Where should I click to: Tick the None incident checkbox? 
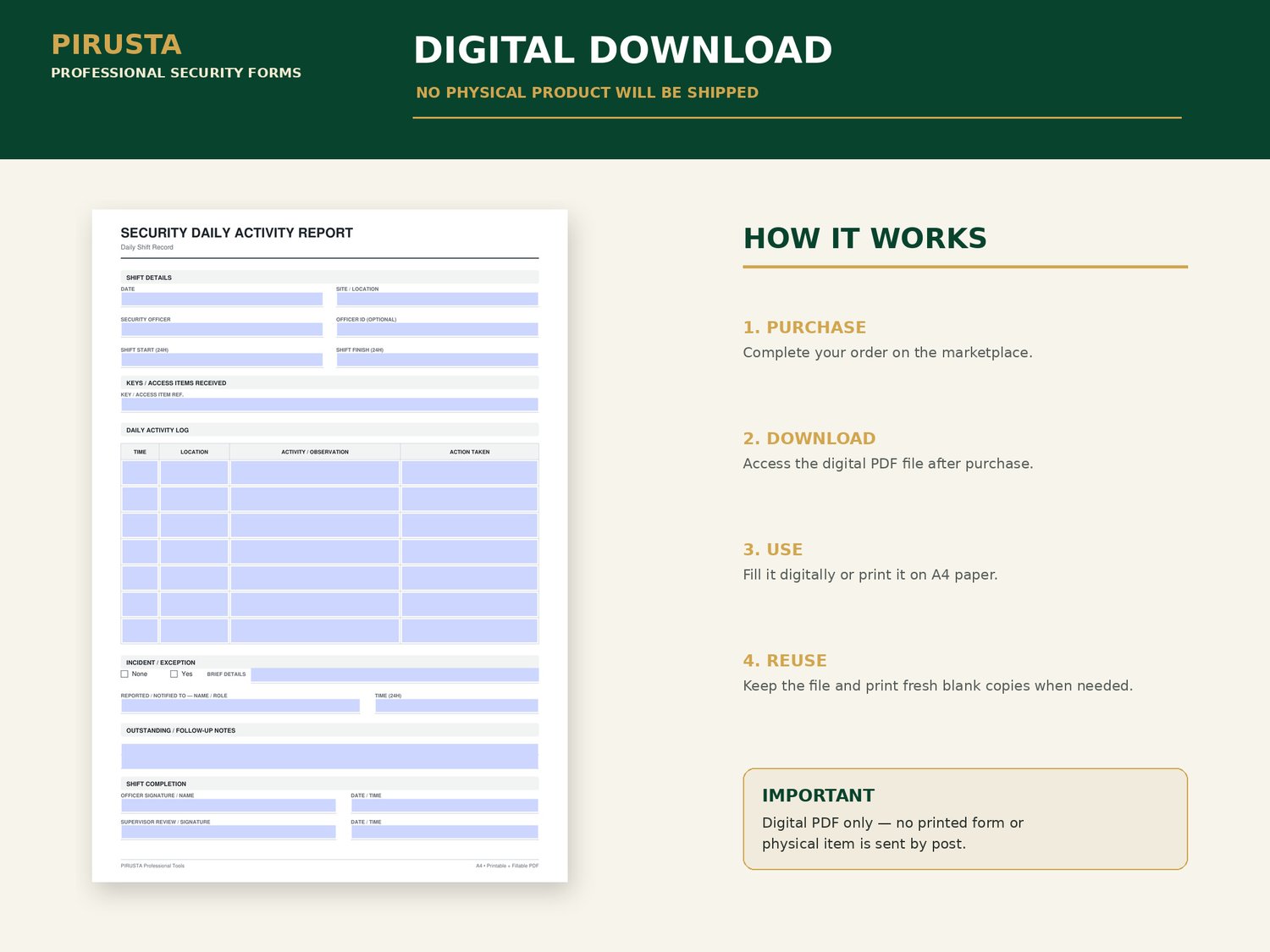[124, 674]
